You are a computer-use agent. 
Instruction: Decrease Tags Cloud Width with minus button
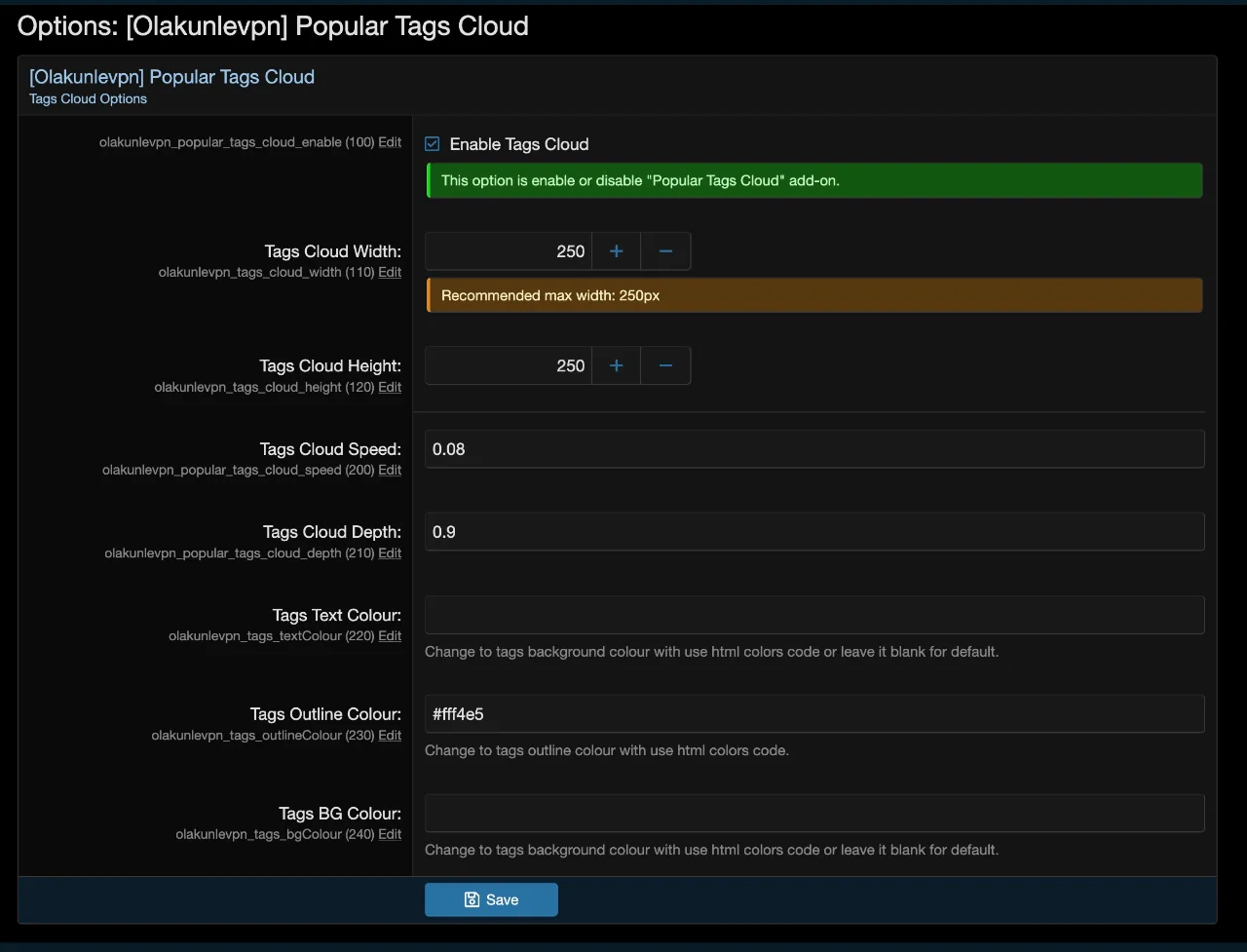point(665,251)
